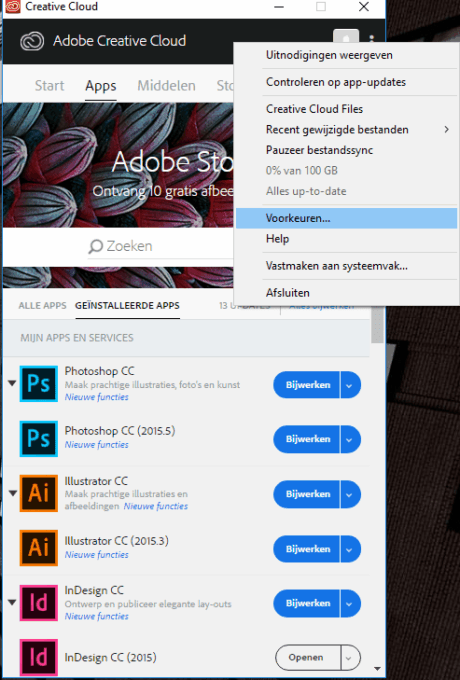Select Afsluiten to quit
Screen dimensions: 460x680
[x=346, y=293]
